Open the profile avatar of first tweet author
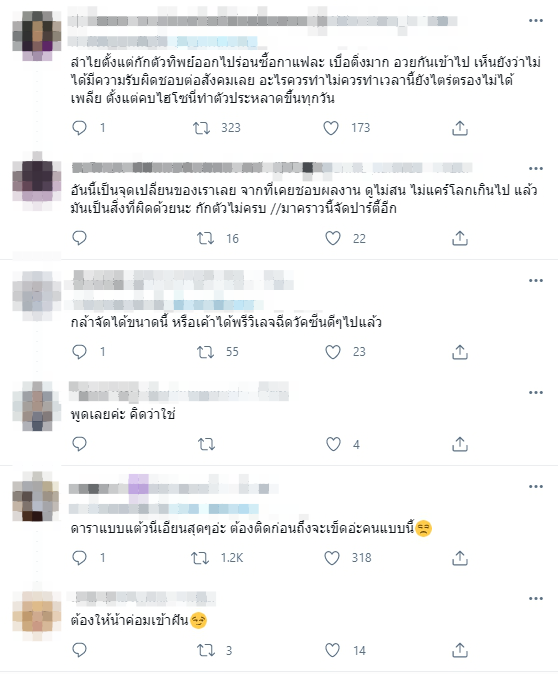 pyautogui.click(x=37, y=34)
